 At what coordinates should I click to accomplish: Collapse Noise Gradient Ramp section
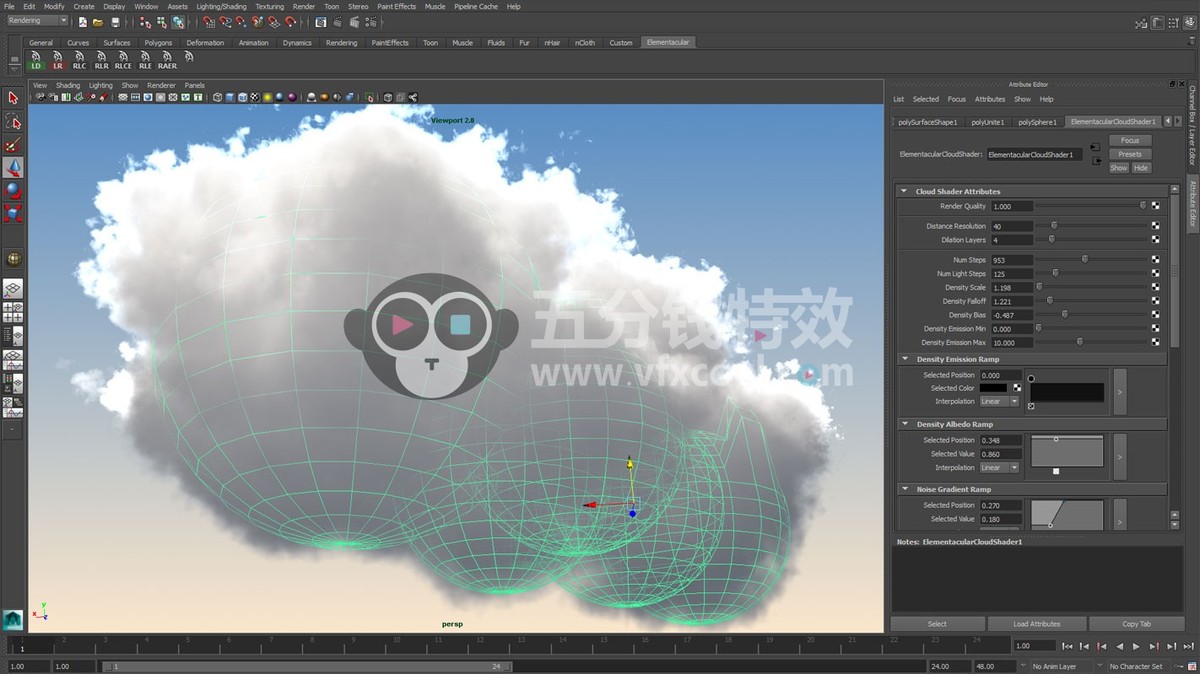(904, 489)
